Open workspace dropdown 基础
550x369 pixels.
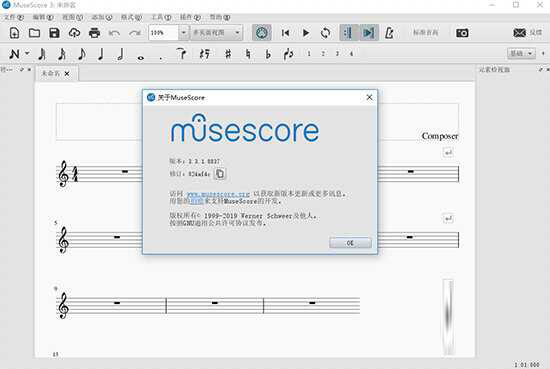(521, 54)
